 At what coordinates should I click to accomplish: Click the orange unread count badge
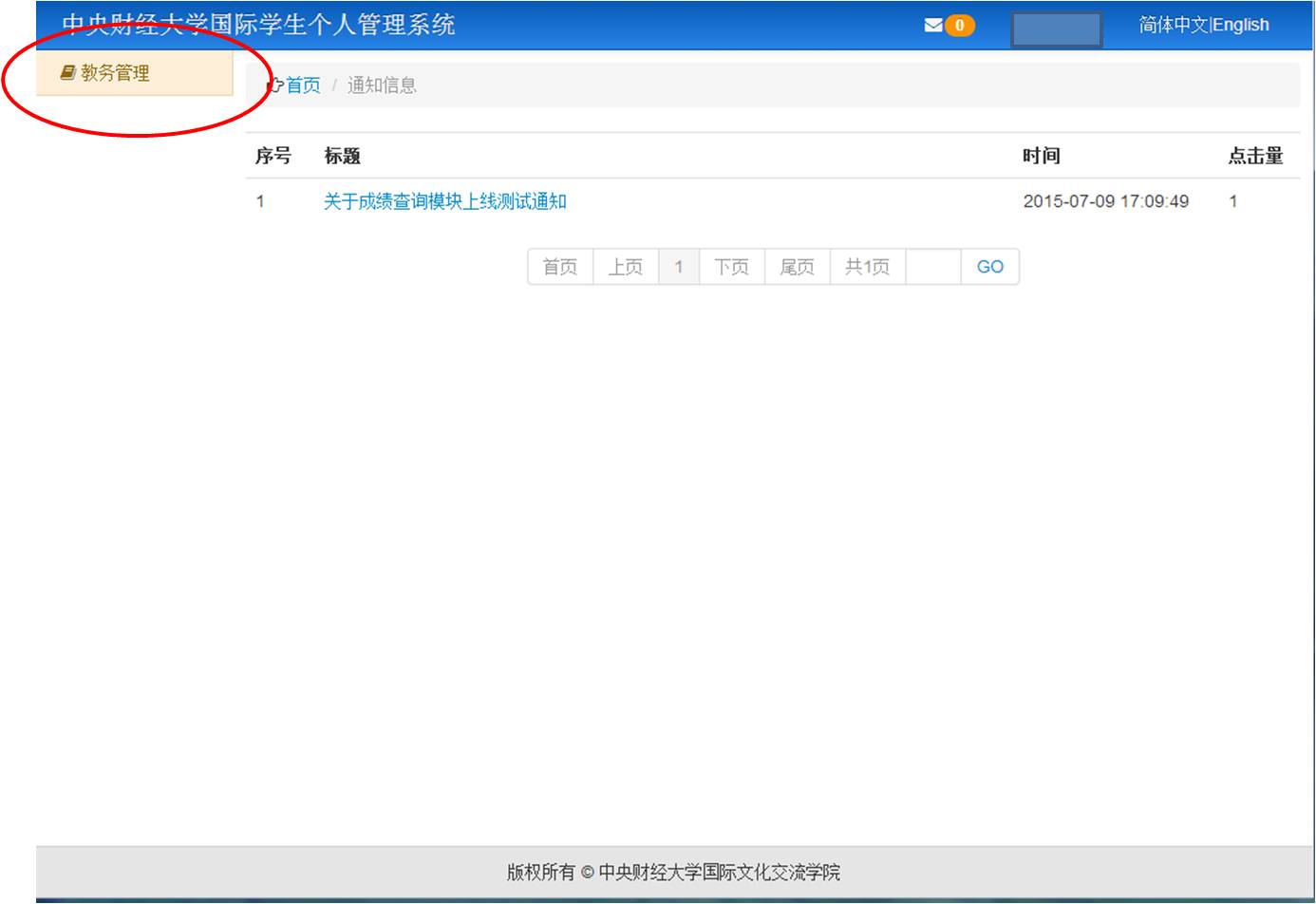click(x=960, y=26)
